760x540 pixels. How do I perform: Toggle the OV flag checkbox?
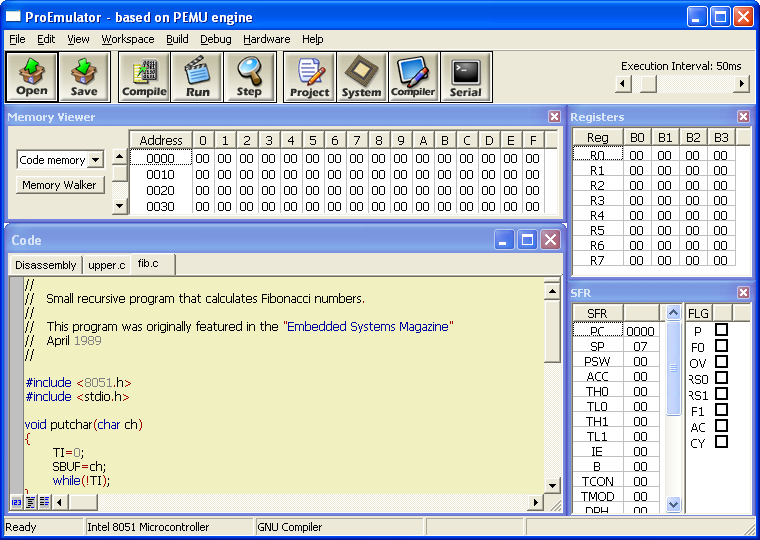[x=721, y=362]
